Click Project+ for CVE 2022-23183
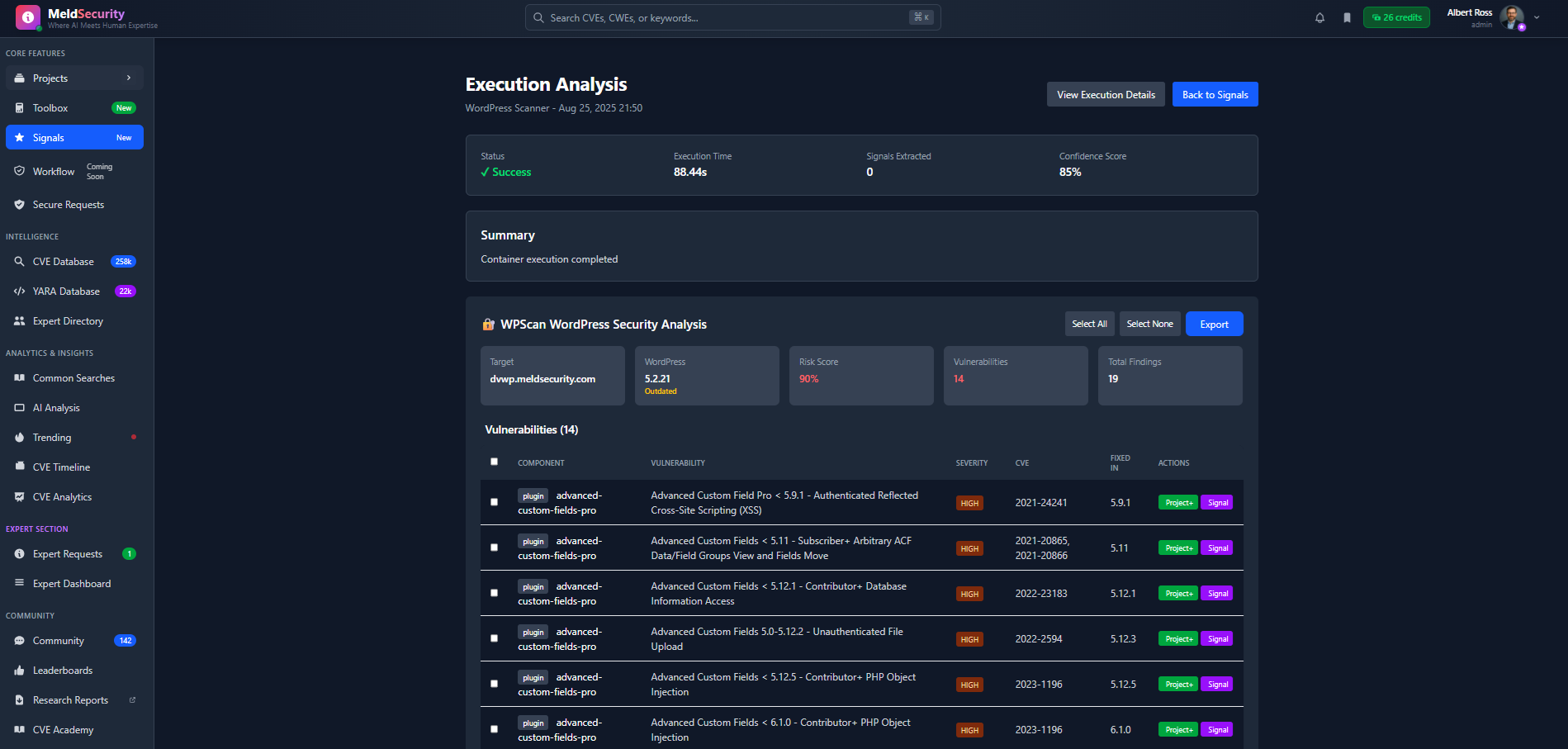Image resolution: width=1568 pixels, height=749 pixels. pyautogui.click(x=1178, y=593)
